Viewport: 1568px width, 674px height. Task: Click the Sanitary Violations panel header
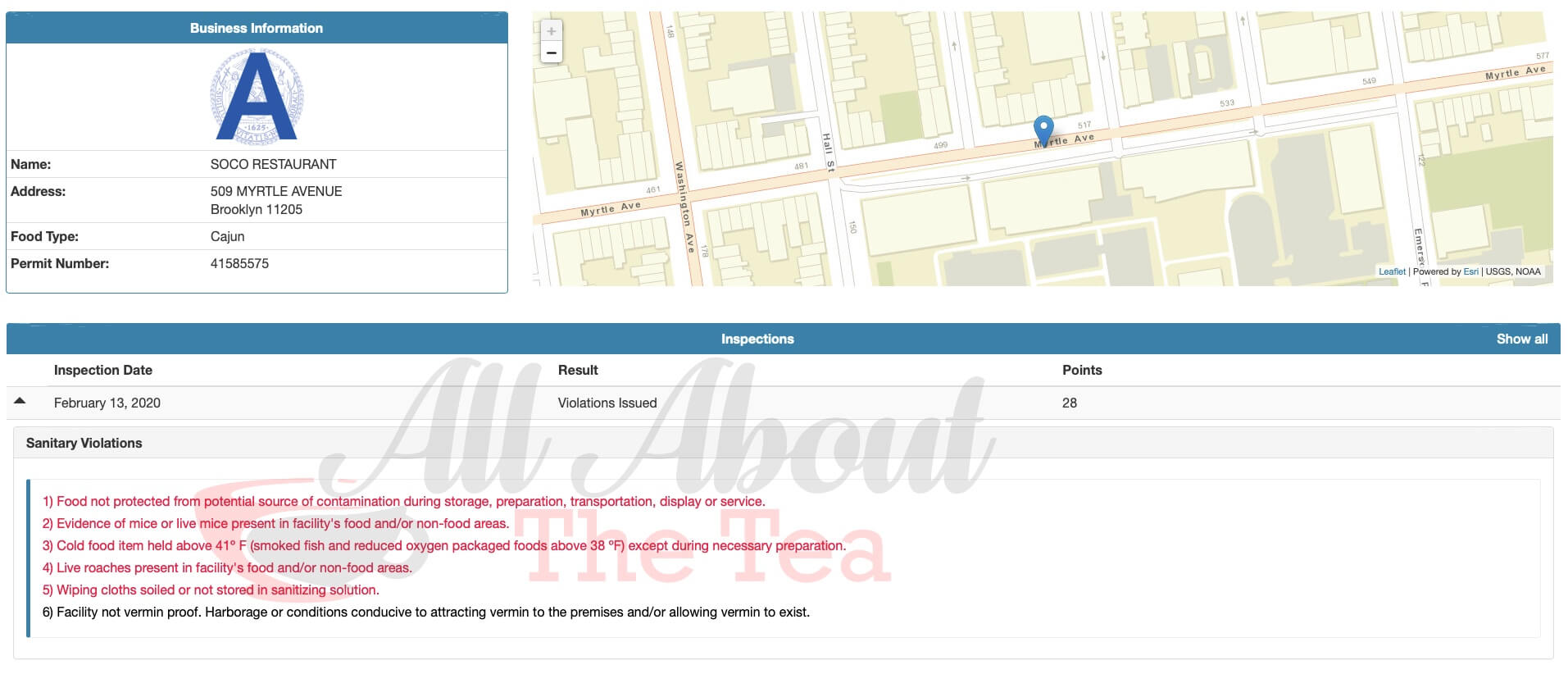(84, 443)
